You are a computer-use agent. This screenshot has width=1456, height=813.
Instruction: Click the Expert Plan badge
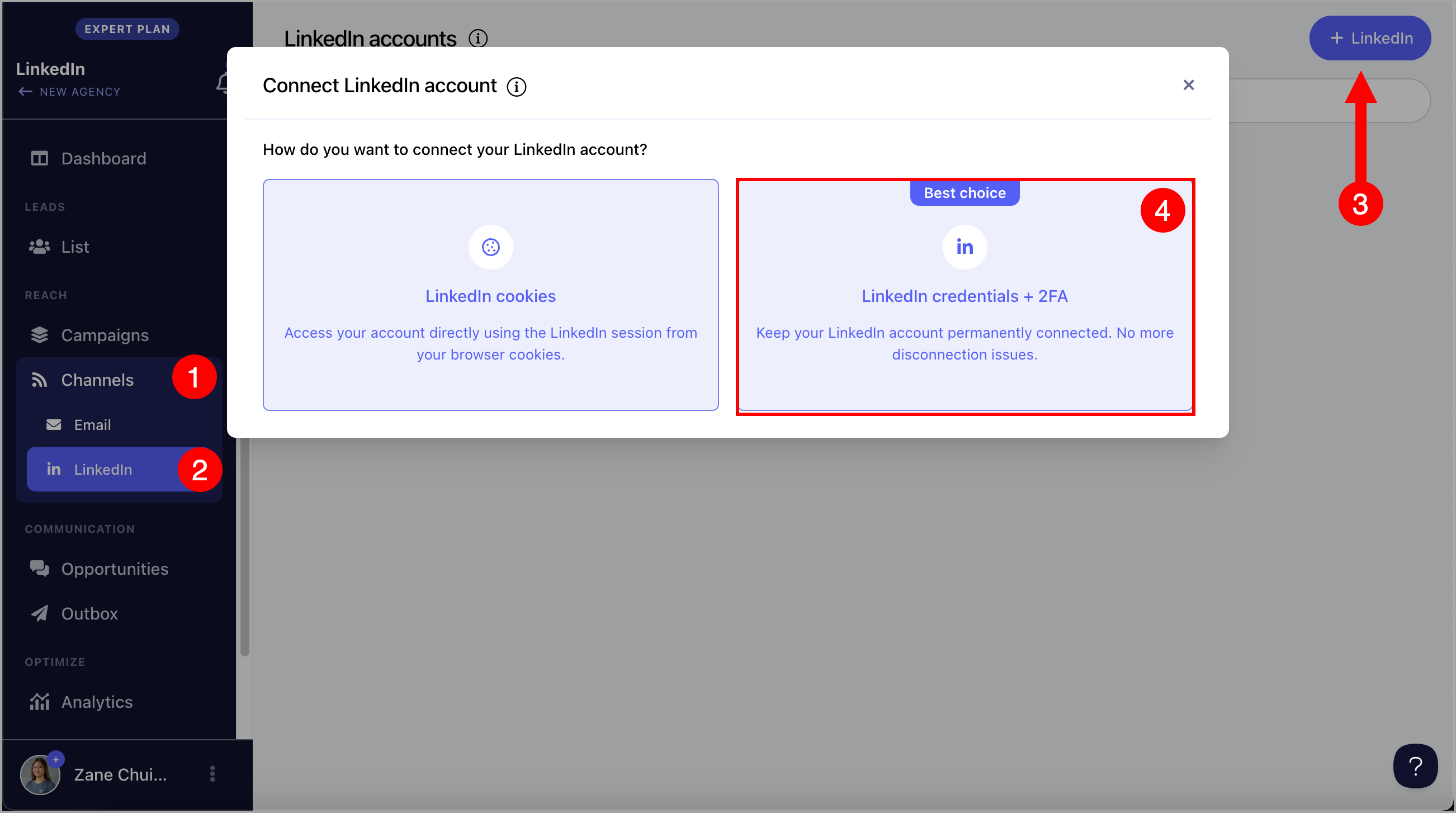(127, 29)
